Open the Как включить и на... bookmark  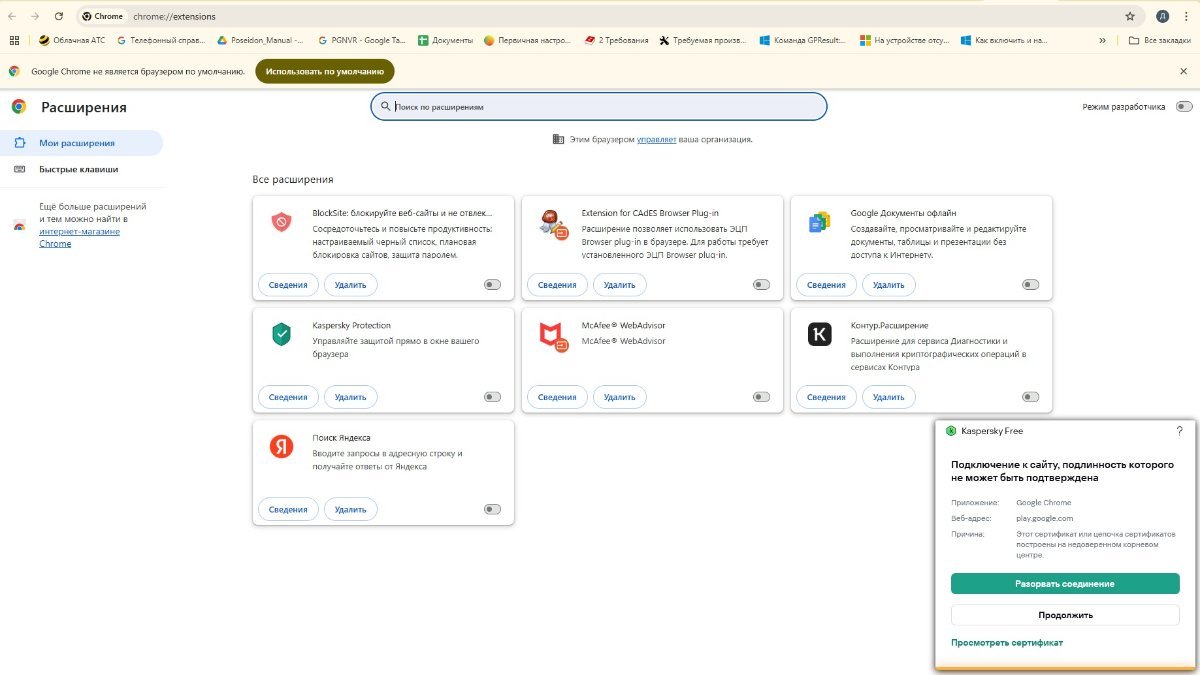[1004, 41]
